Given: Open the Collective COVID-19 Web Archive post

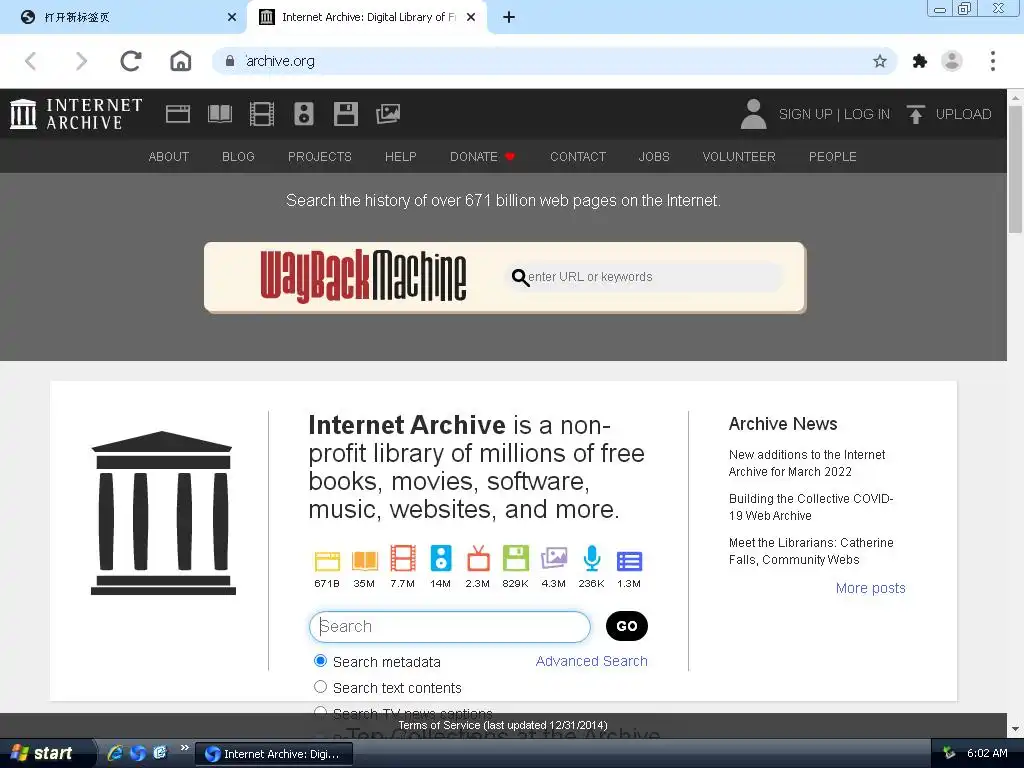Looking at the screenshot, I should (811, 507).
